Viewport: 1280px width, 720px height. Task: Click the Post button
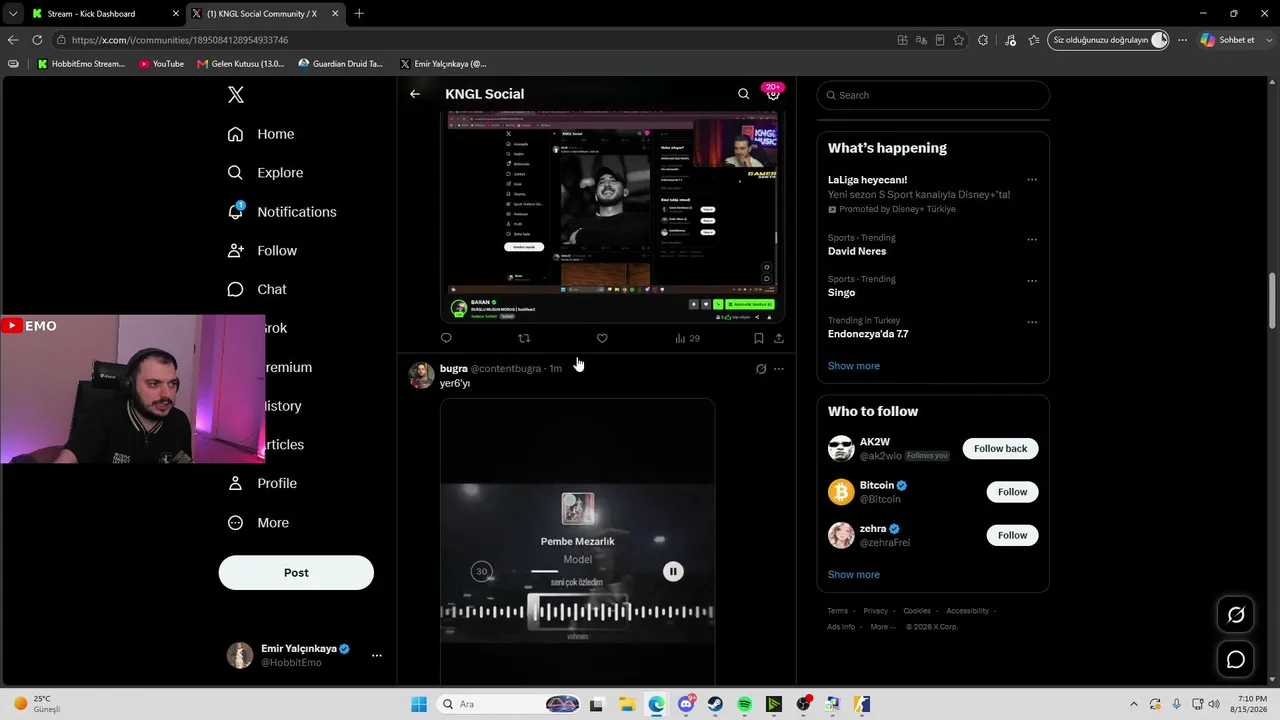coord(296,573)
